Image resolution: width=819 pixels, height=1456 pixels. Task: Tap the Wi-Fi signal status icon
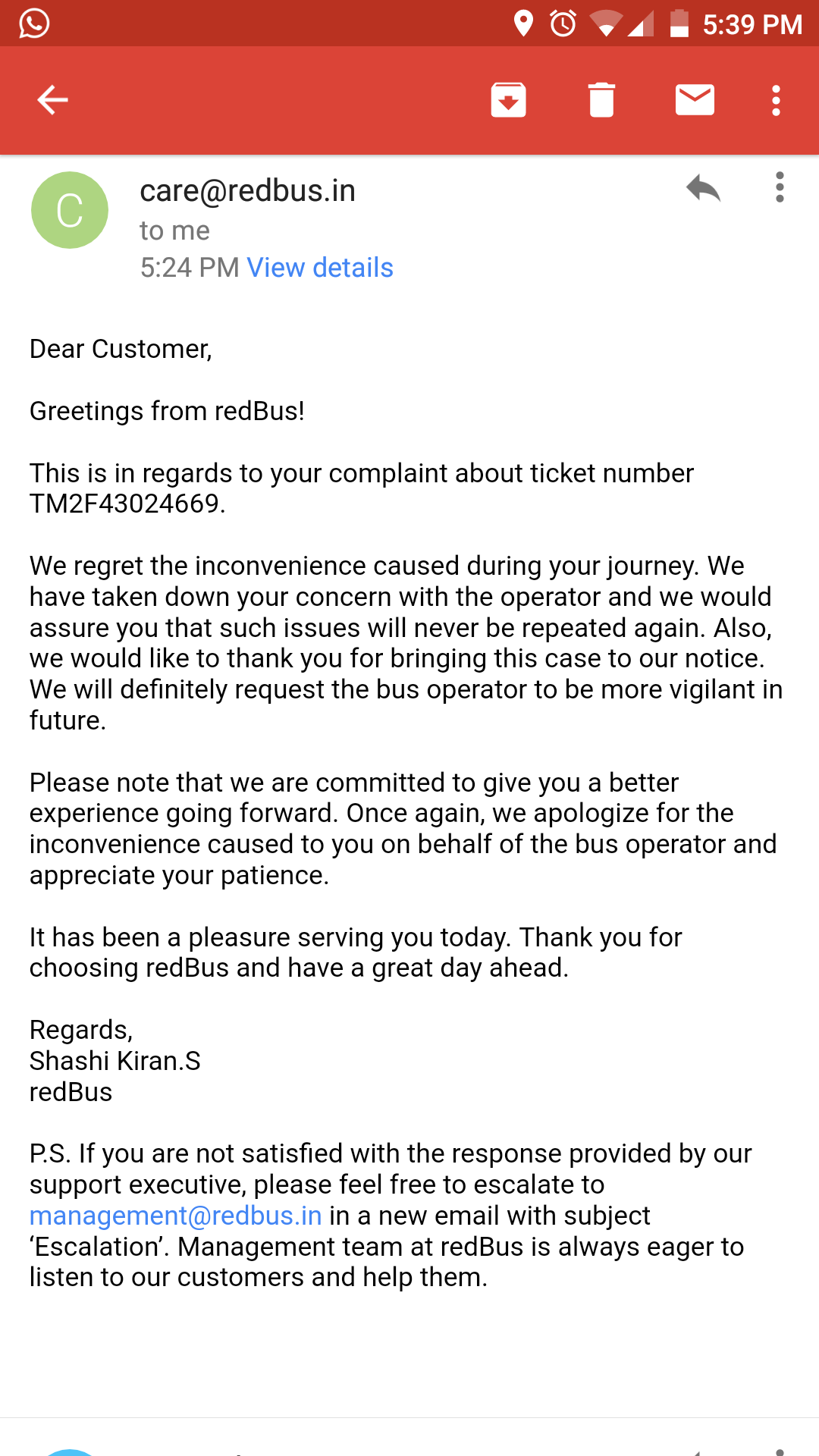pyautogui.click(x=604, y=24)
